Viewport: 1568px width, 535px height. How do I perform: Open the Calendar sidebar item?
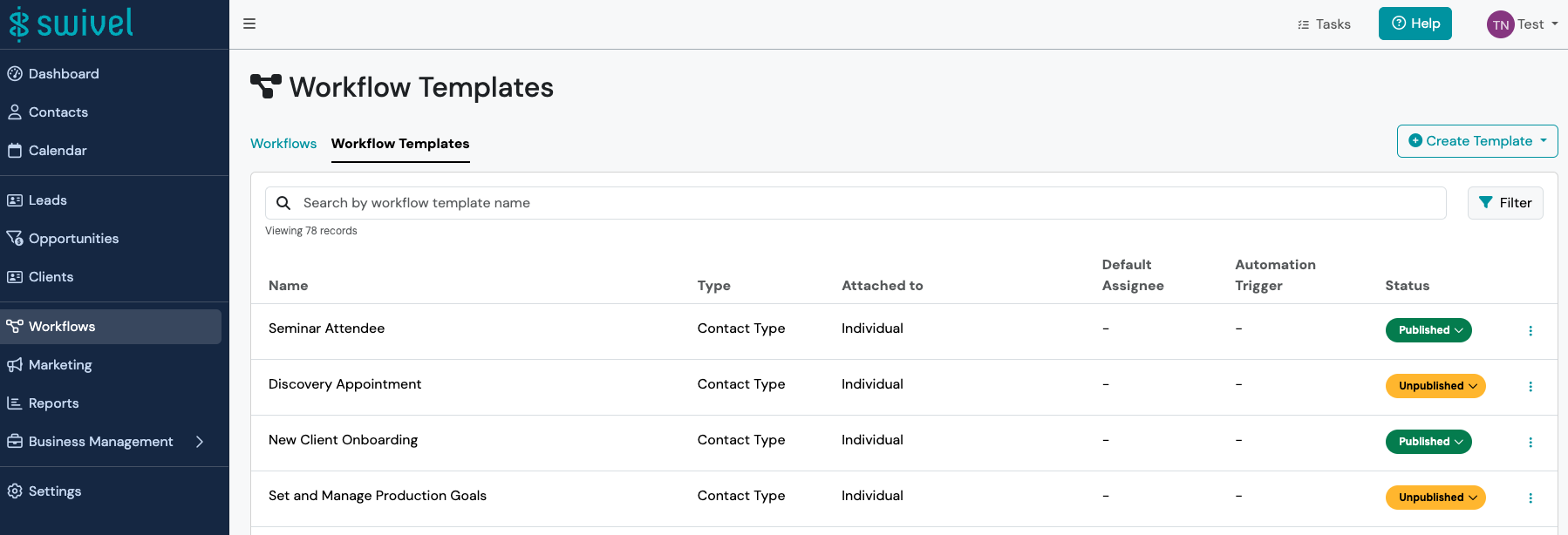(58, 151)
